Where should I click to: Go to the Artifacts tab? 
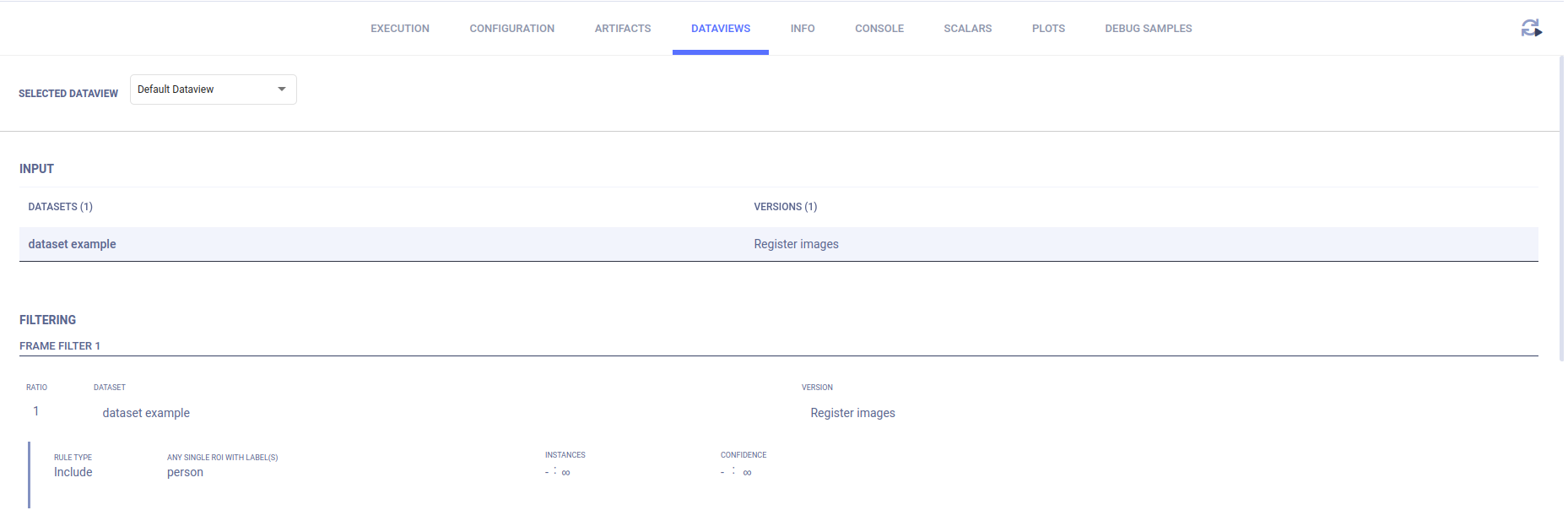[622, 29]
